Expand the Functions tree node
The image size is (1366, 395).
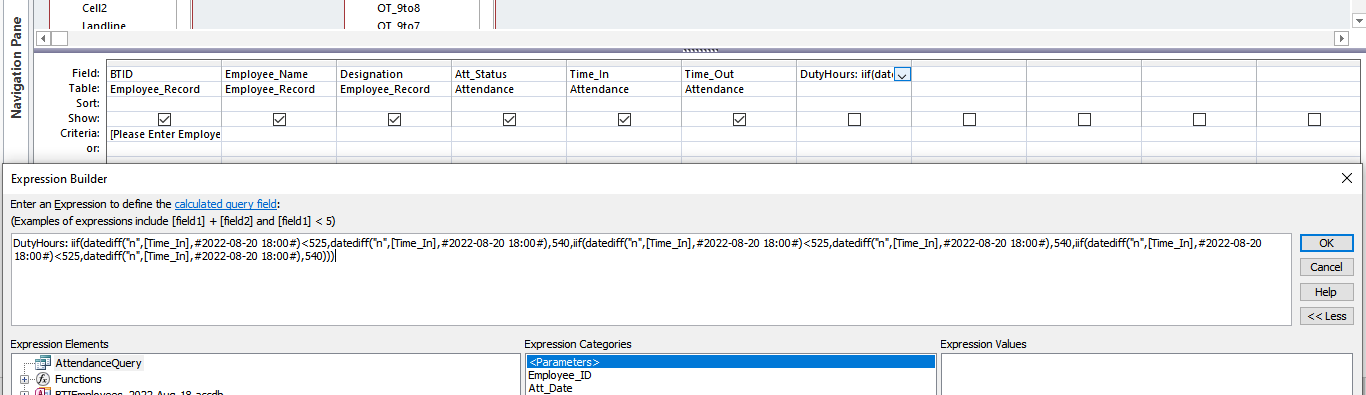(25, 380)
